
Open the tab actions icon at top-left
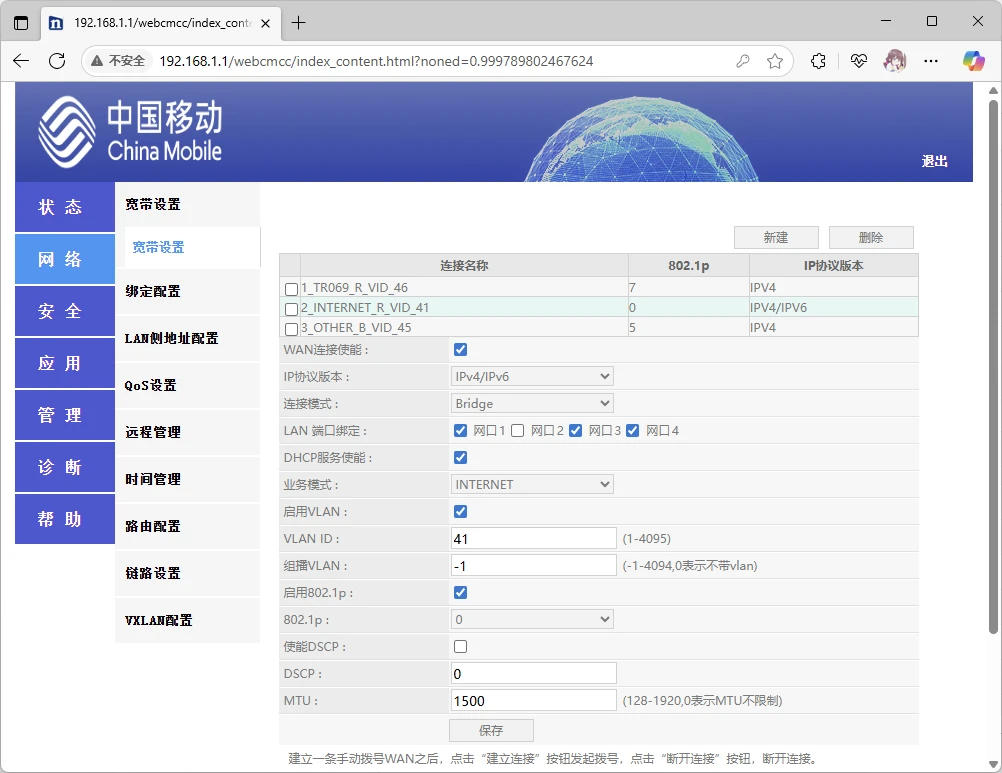[21, 23]
